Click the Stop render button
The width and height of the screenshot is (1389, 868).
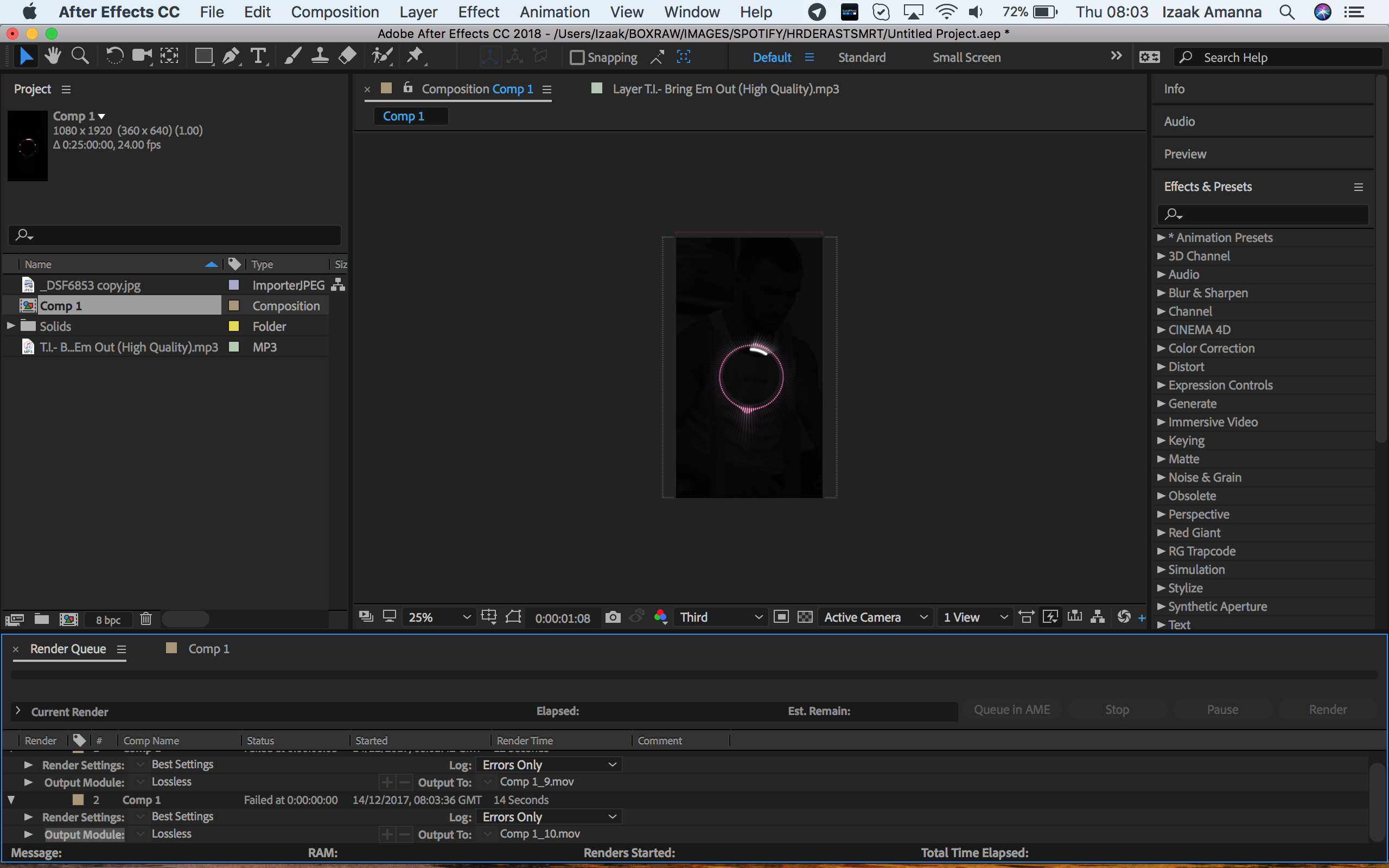click(1116, 709)
